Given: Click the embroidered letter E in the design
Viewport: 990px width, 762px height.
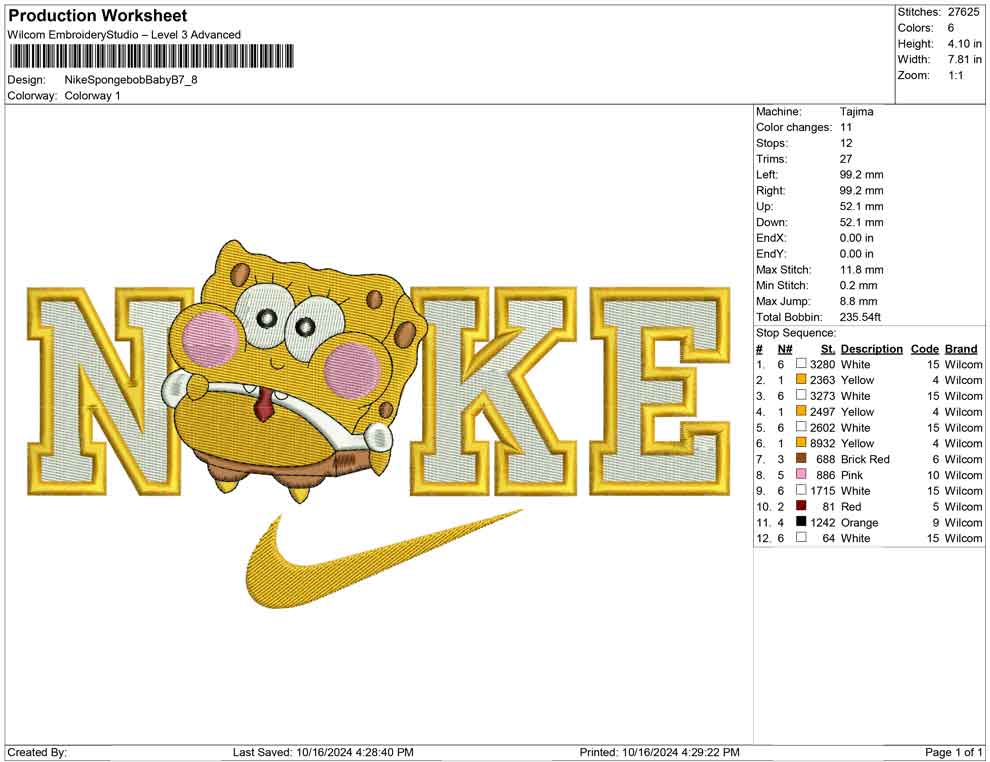Looking at the screenshot, I should pyautogui.click(x=660, y=391).
